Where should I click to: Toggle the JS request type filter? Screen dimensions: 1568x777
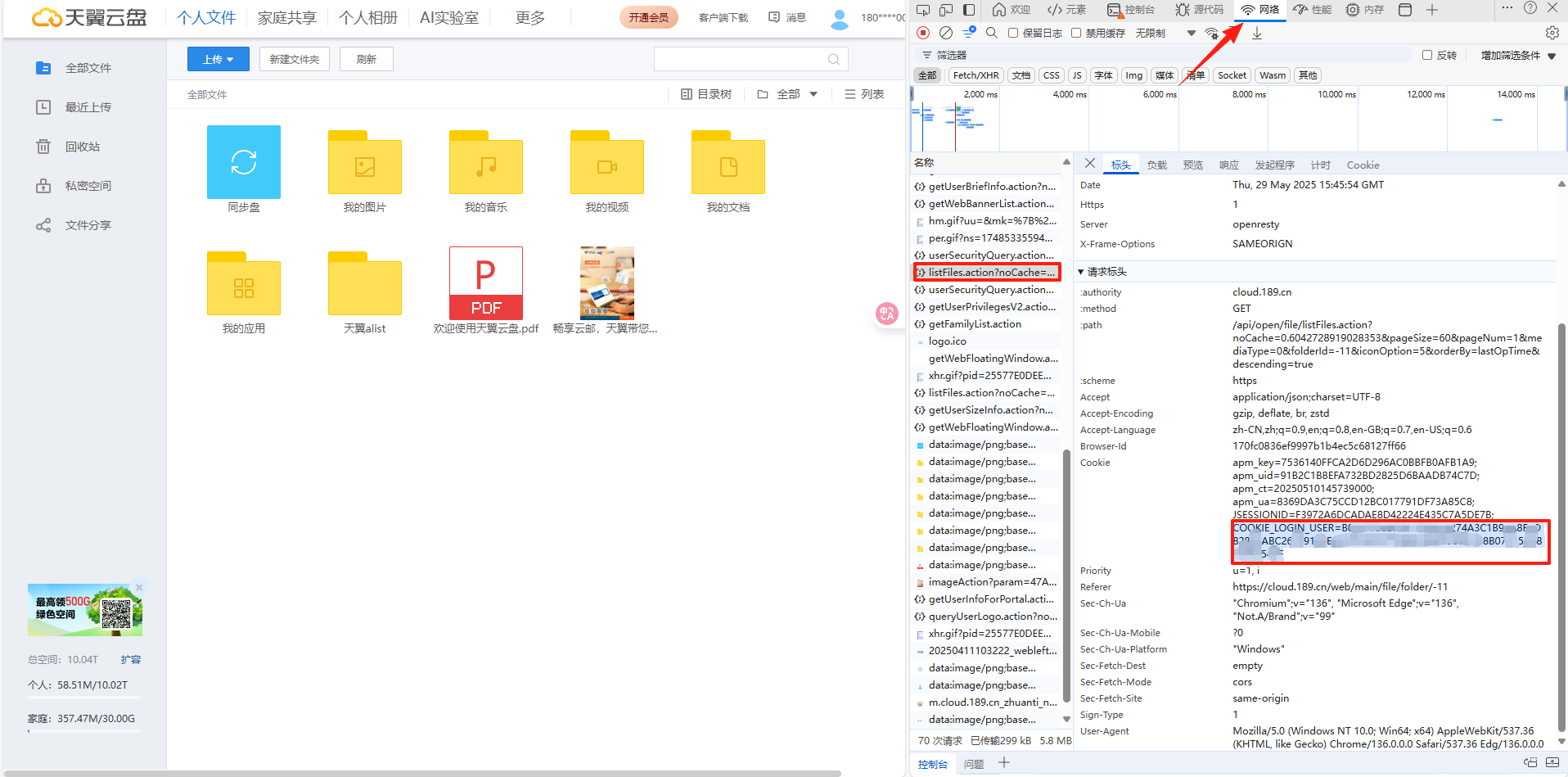(x=1077, y=75)
